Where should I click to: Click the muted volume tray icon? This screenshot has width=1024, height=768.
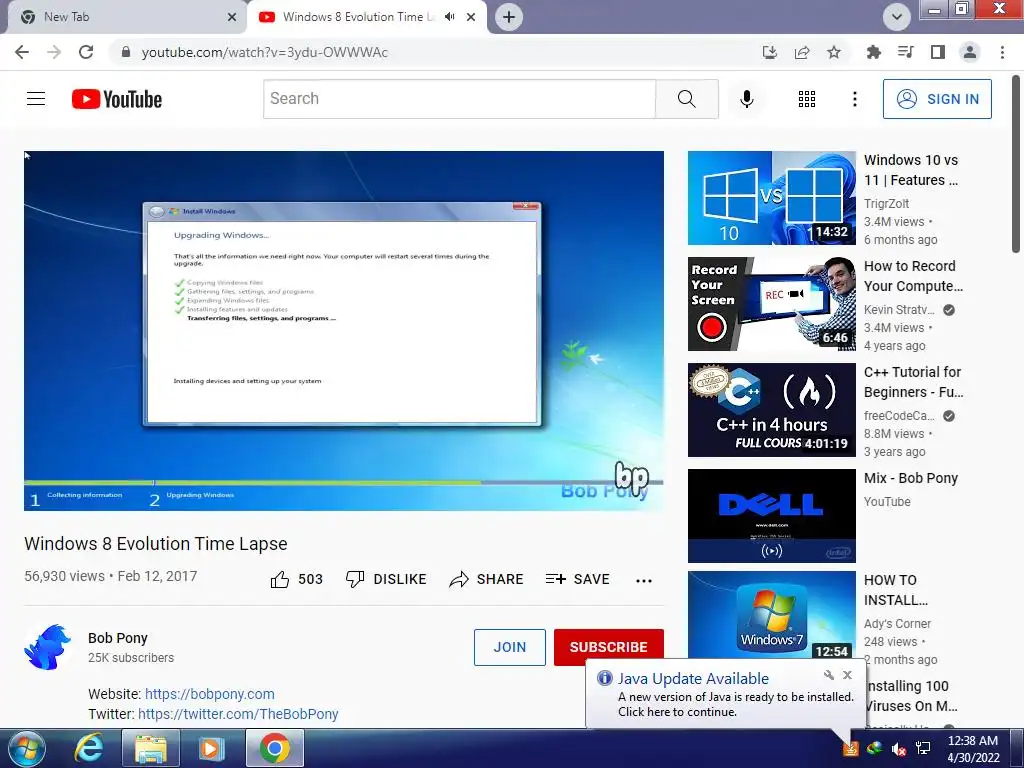coord(899,749)
